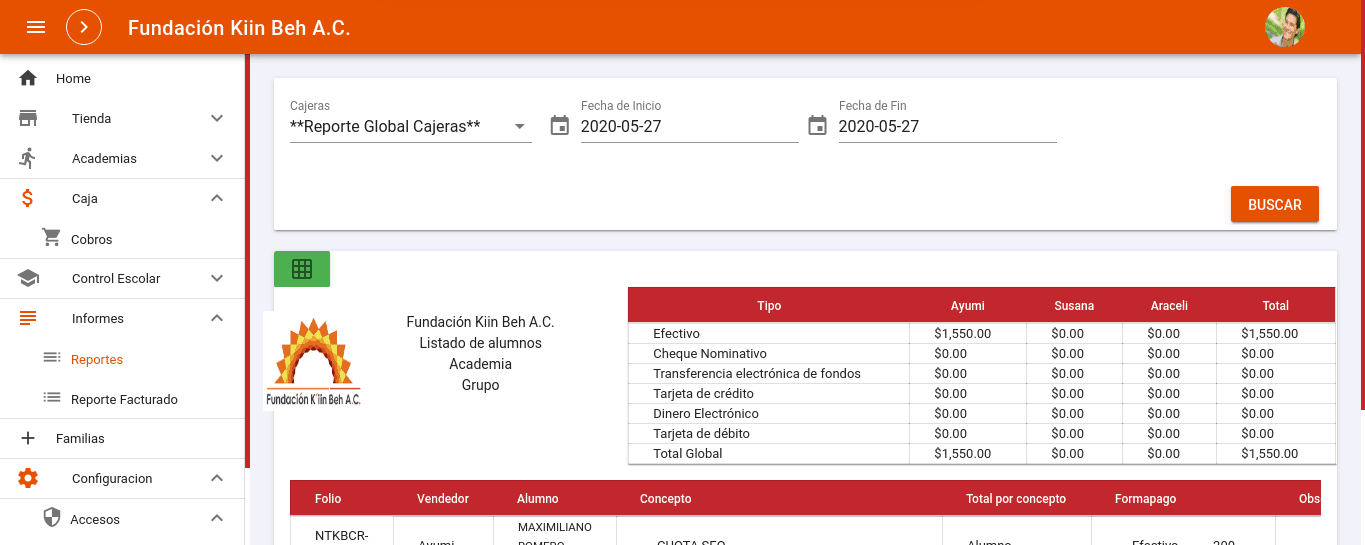1365x545 pixels.
Task: Click the Familias plus icon
Action: pos(28,438)
